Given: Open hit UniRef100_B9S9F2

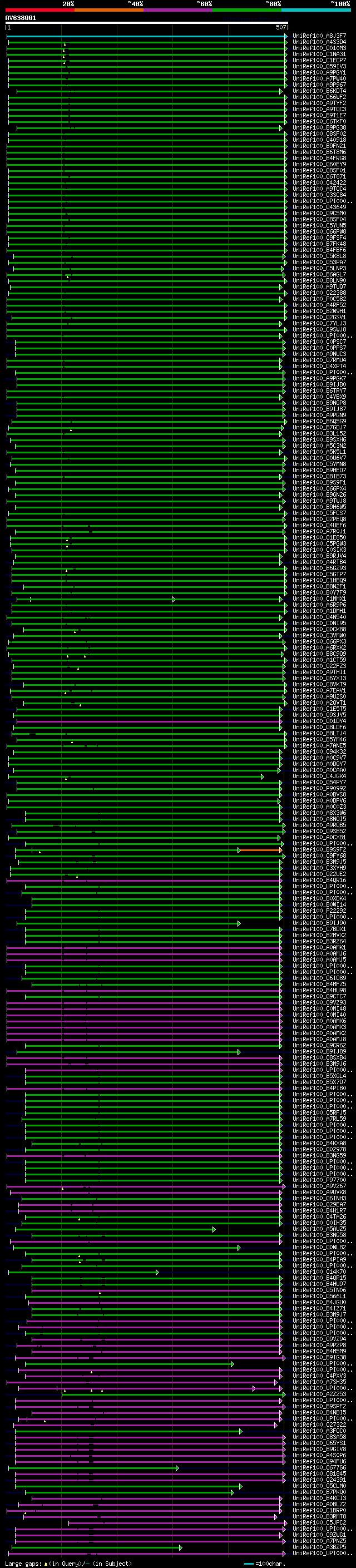Looking at the screenshot, I should pyautogui.click(x=319, y=850).
